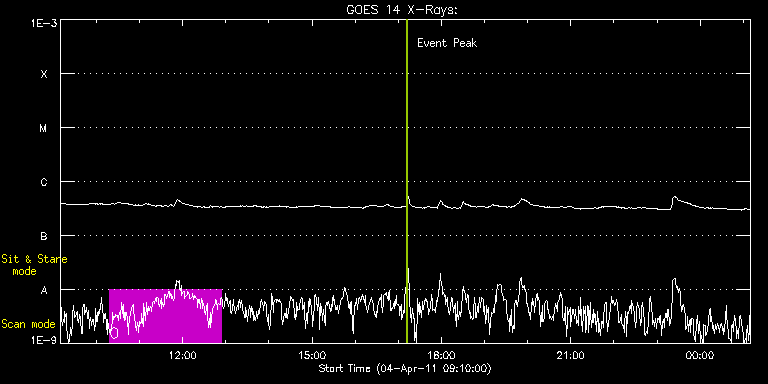Viewport: 768px width, 384px height.
Task: Click the Start Time caption below the axis
Action: tap(405, 368)
